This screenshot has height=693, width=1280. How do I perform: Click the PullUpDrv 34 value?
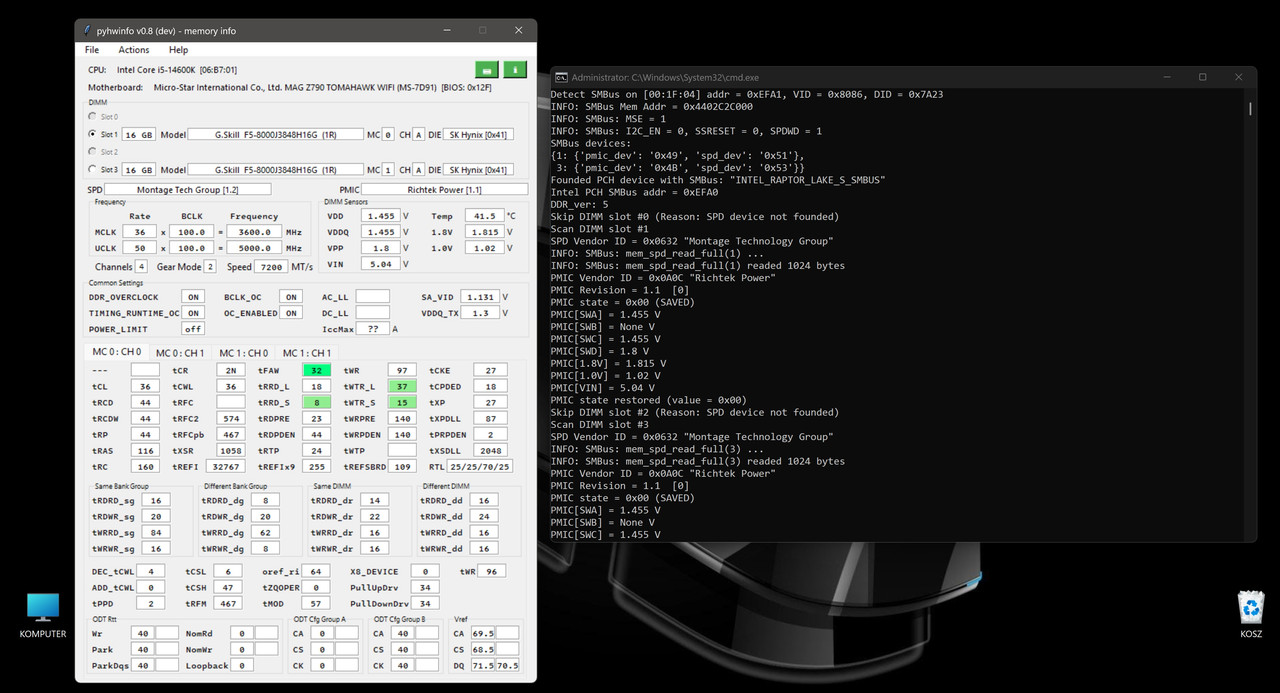[425, 587]
